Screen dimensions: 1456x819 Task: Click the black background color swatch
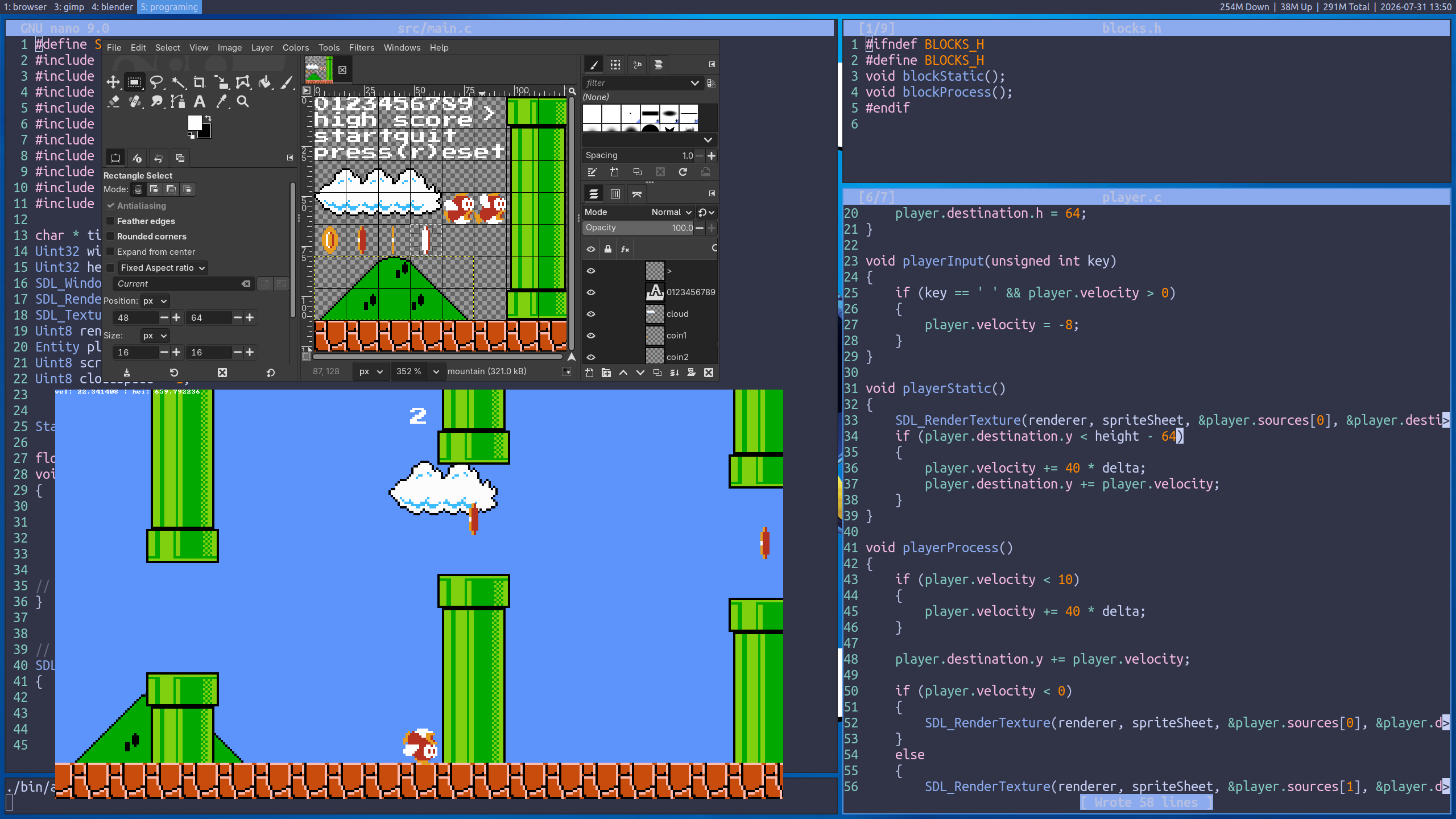pyautogui.click(x=205, y=133)
